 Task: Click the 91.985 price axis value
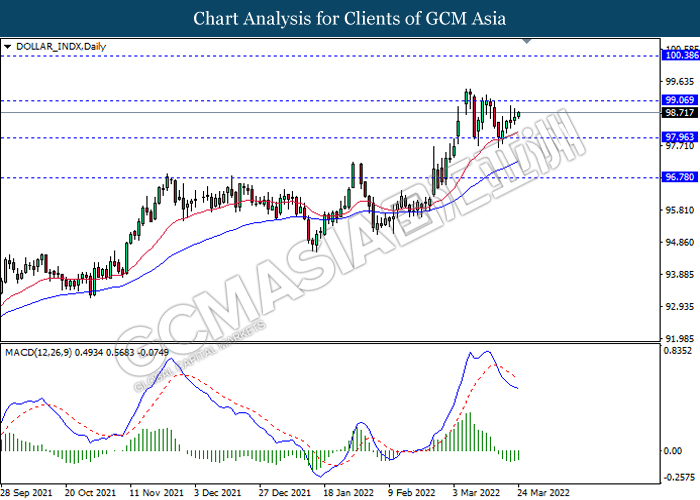click(679, 338)
